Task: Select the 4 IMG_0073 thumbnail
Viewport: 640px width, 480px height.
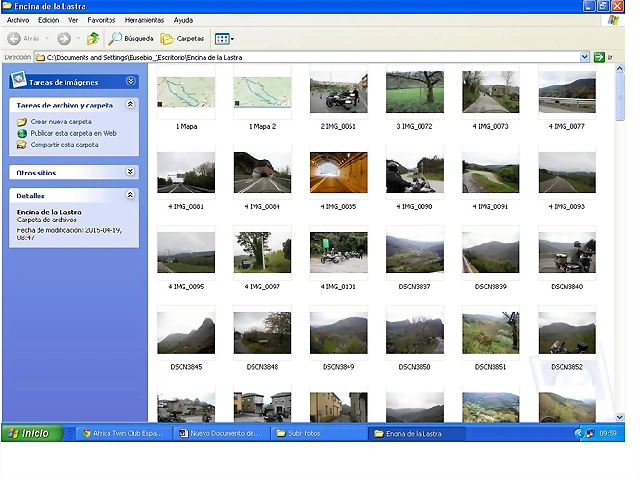Action: tap(491, 93)
